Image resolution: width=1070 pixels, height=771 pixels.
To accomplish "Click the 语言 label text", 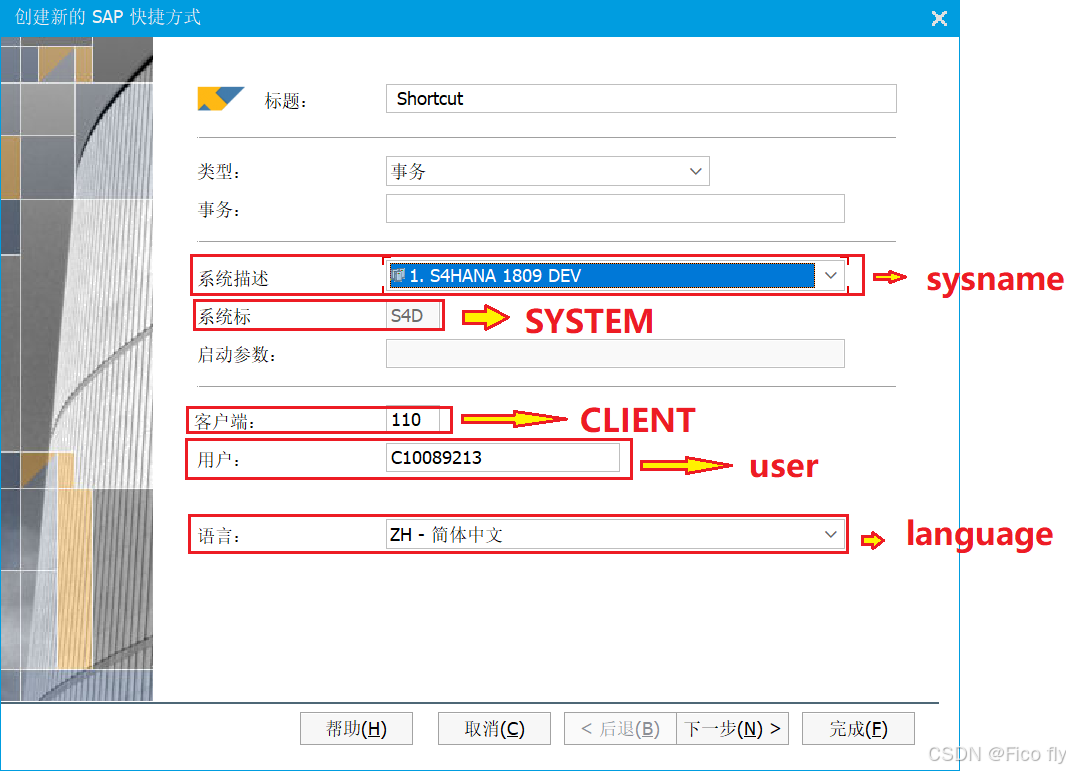I will pos(218,536).
